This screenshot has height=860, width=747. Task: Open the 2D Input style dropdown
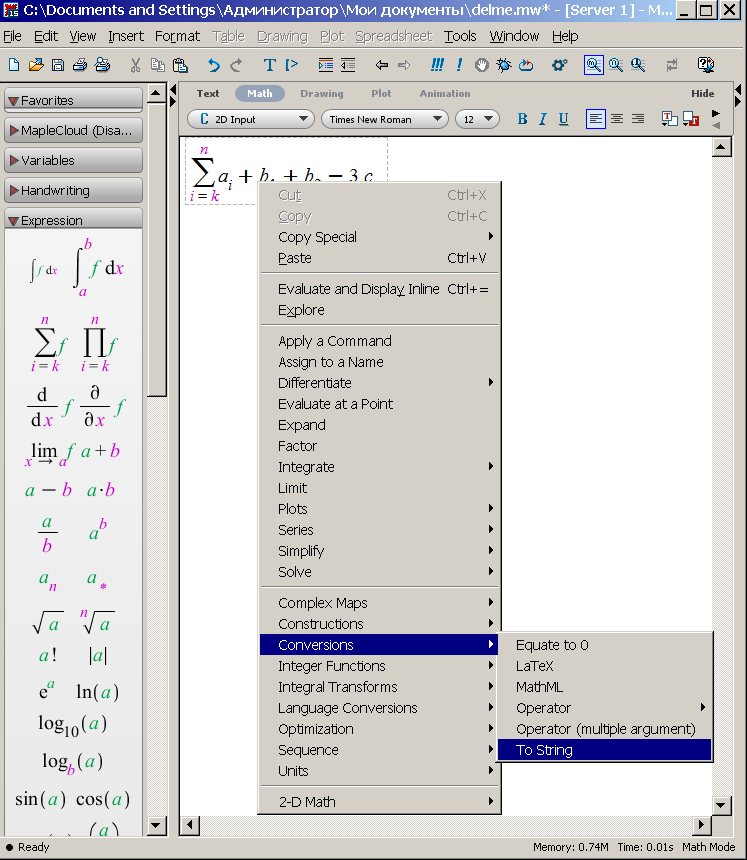pyautogui.click(x=251, y=119)
